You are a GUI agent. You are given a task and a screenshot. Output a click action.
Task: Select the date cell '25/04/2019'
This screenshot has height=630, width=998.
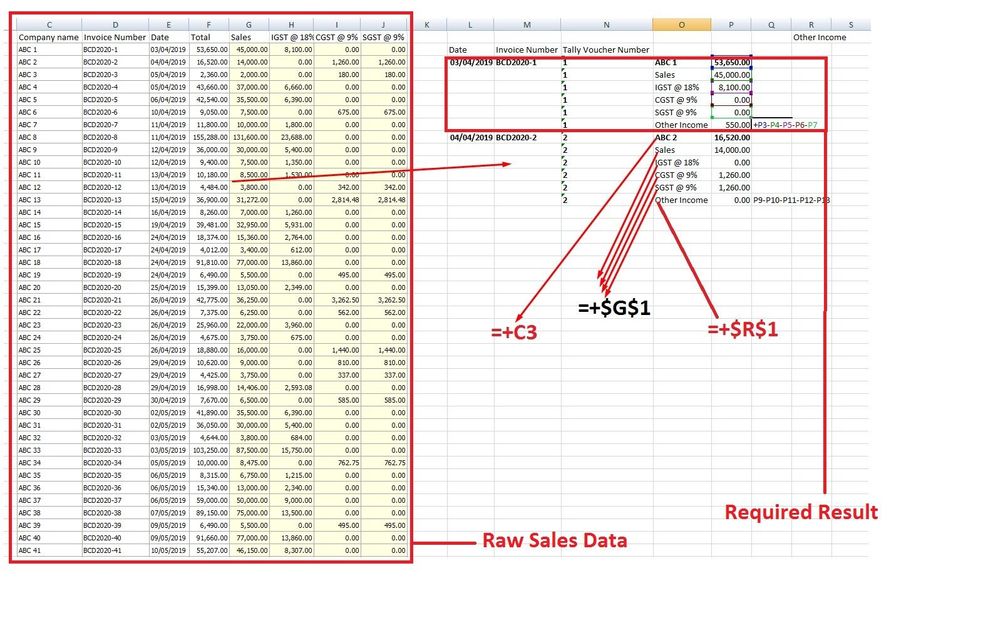pos(169,288)
